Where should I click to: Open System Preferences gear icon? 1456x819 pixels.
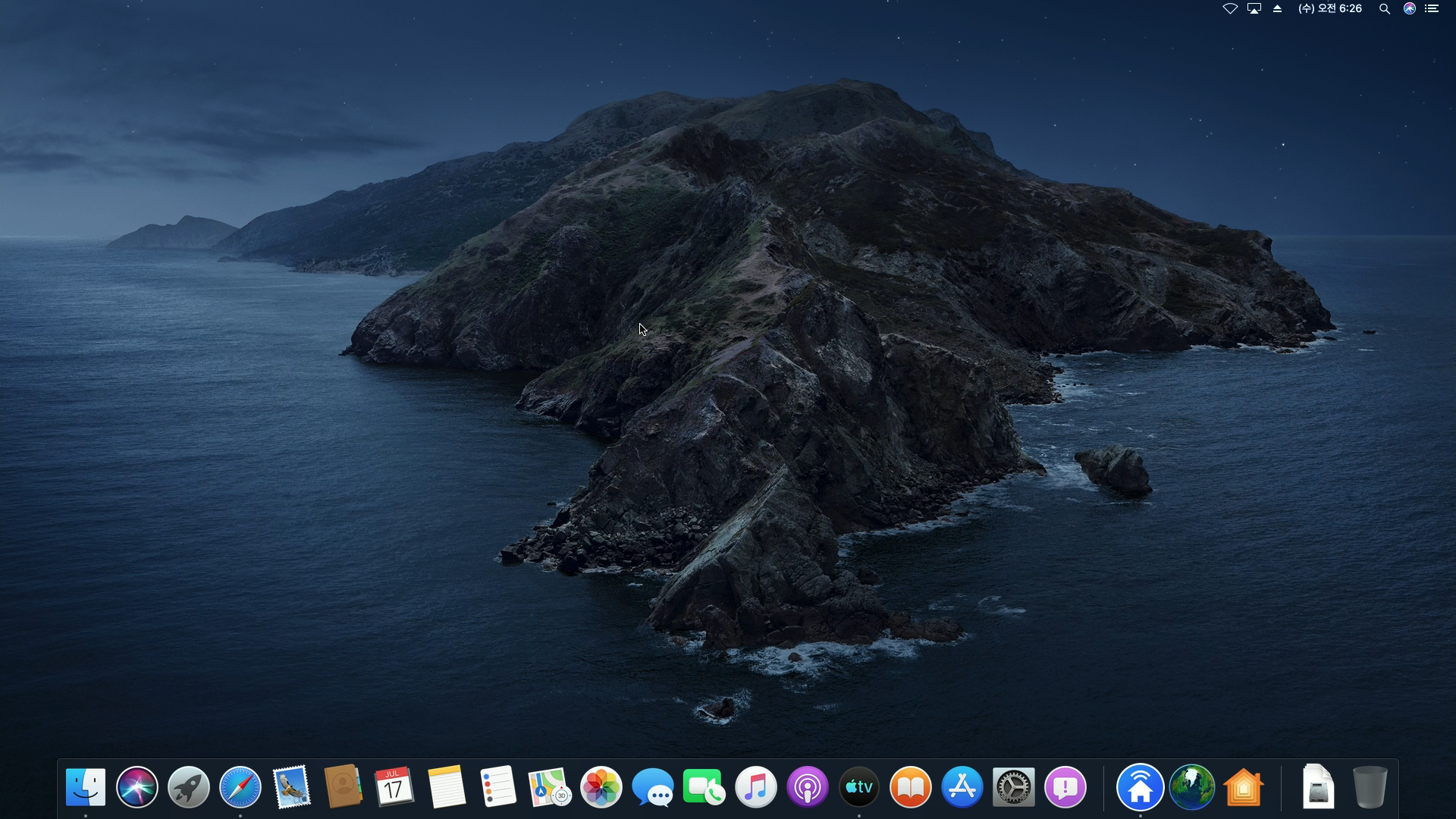click(x=1014, y=787)
